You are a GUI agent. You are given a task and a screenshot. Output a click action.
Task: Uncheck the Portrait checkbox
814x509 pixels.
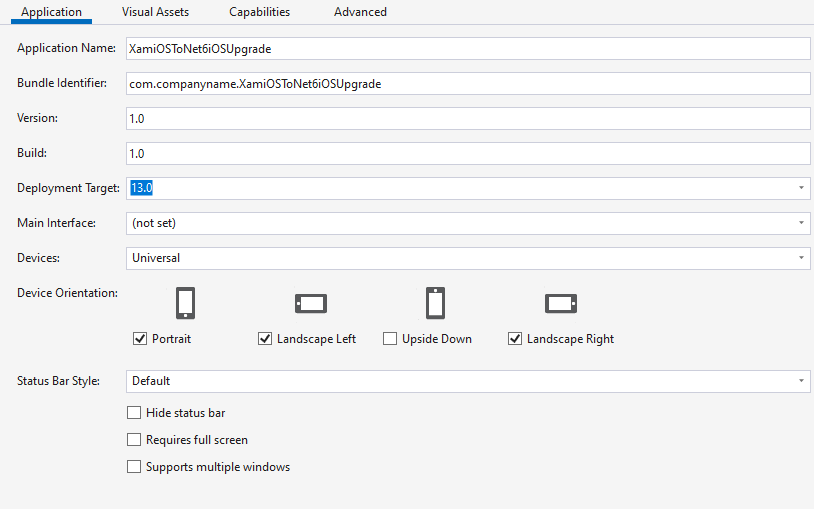pyautogui.click(x=140, y=339)
